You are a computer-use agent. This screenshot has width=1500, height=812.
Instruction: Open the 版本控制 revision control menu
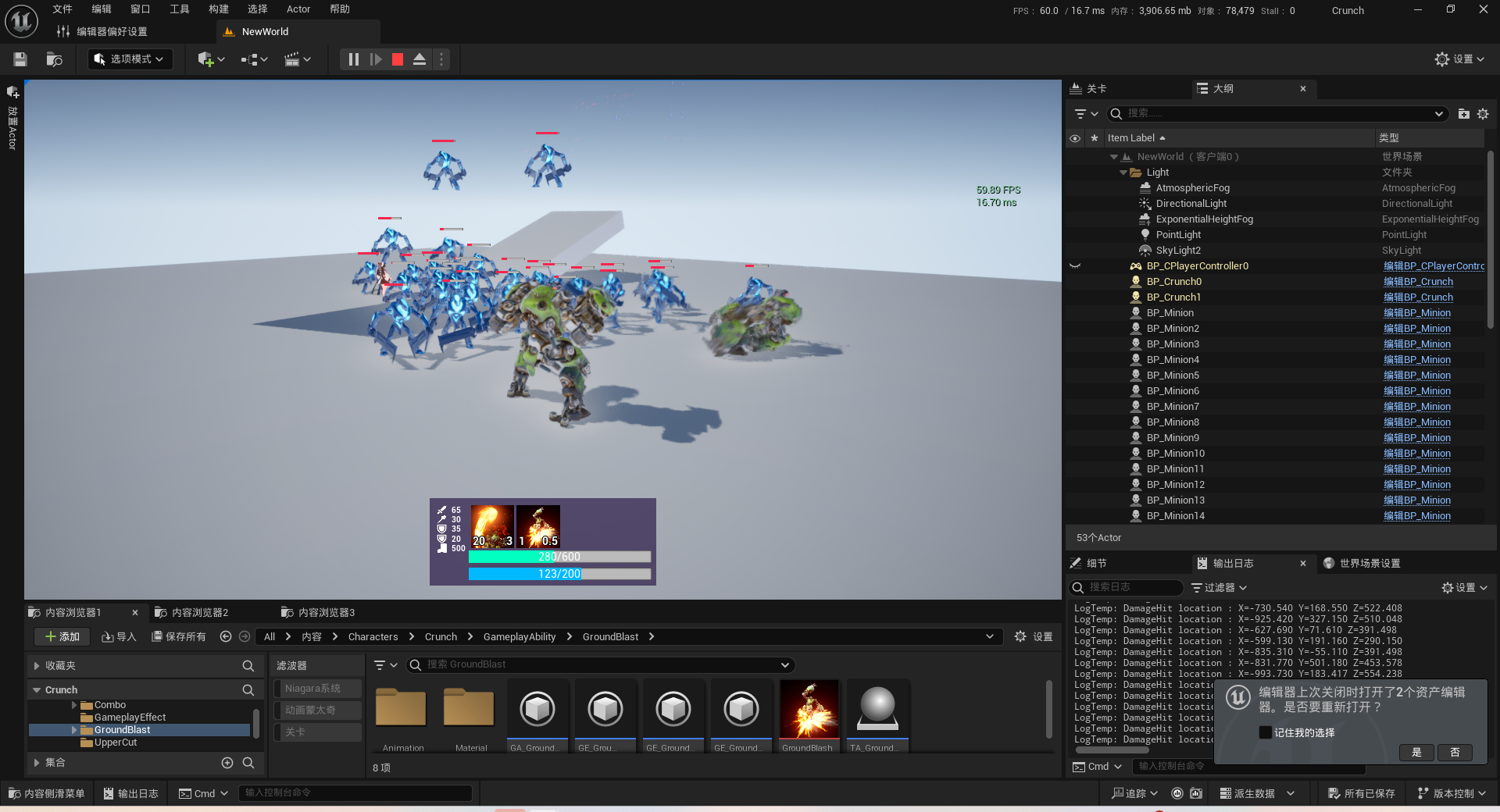coord(1452,794)
